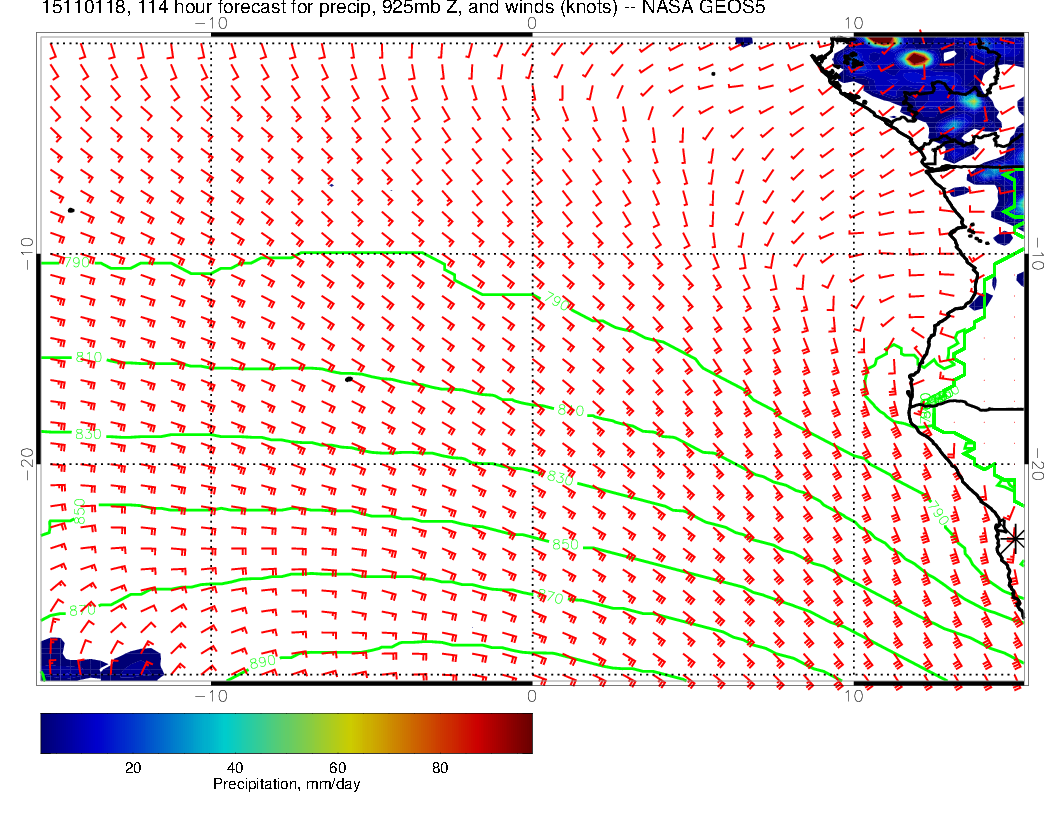Click the 0 longitude label on bottom axis
Screen dimensions: 1056x816
[x=532, y=695]
